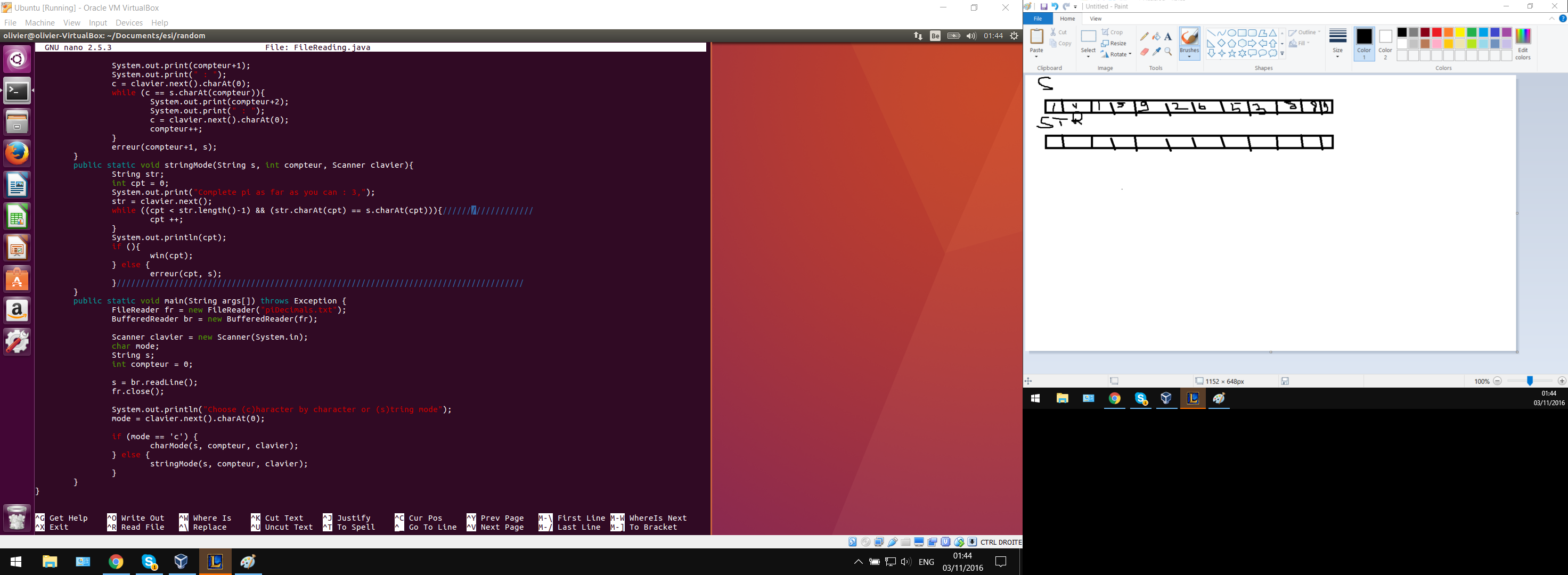Open Customize Quick Access Toolbar dropdown

[1075, 7]
